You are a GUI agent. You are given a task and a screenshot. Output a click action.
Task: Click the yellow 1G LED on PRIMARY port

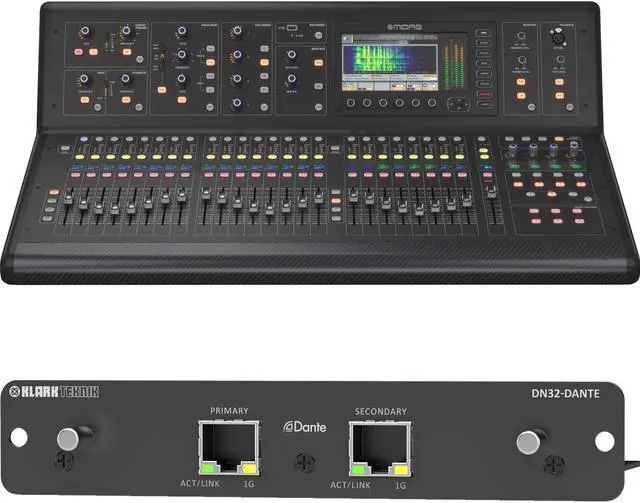(249, 468)
